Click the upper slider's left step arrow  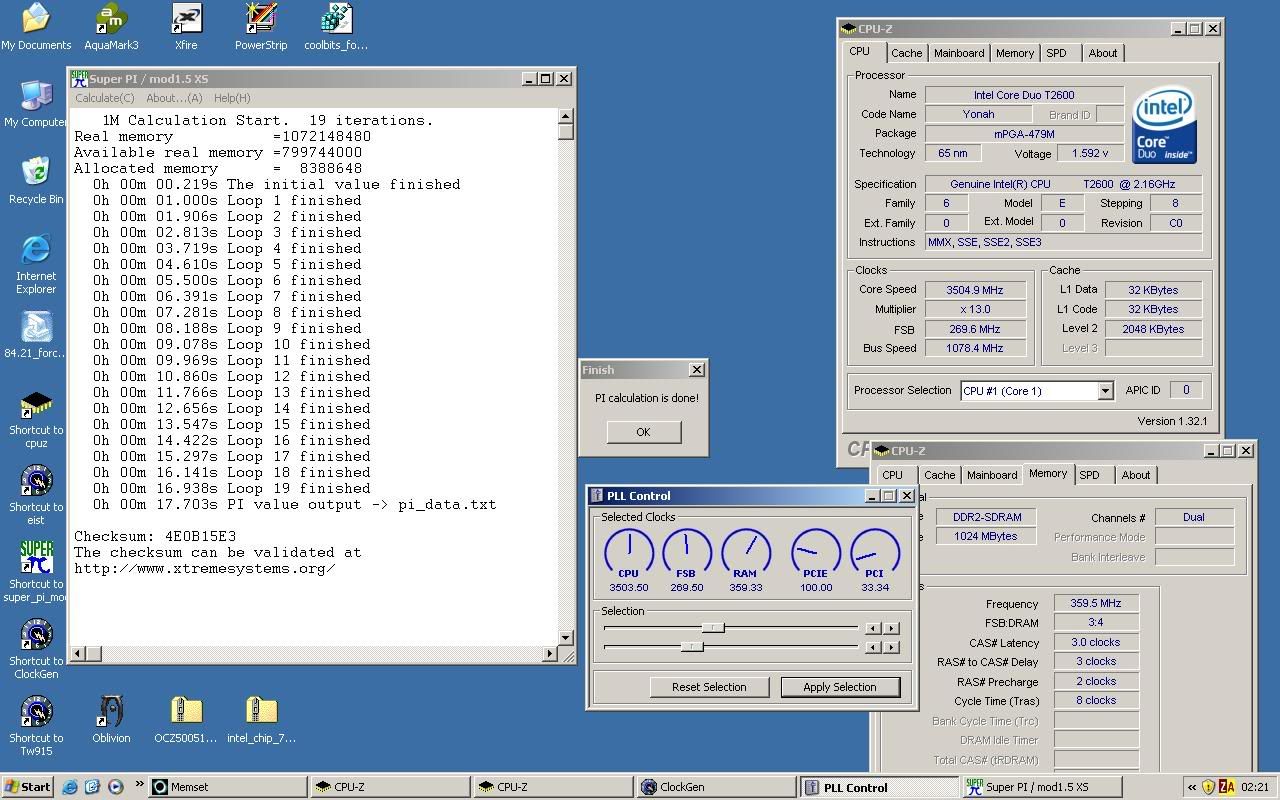873,628
